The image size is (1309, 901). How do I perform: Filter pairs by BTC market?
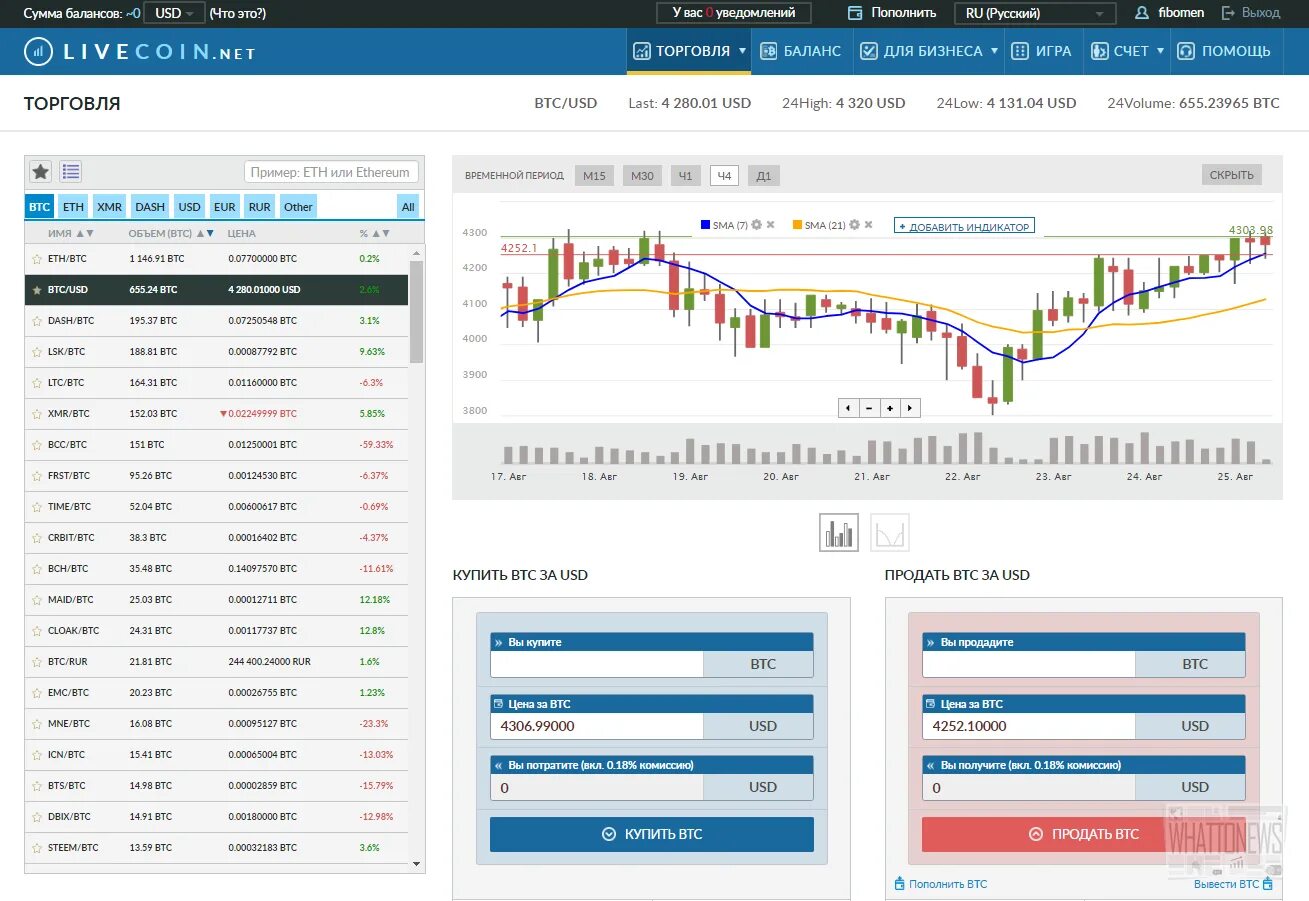pos(39,207)
